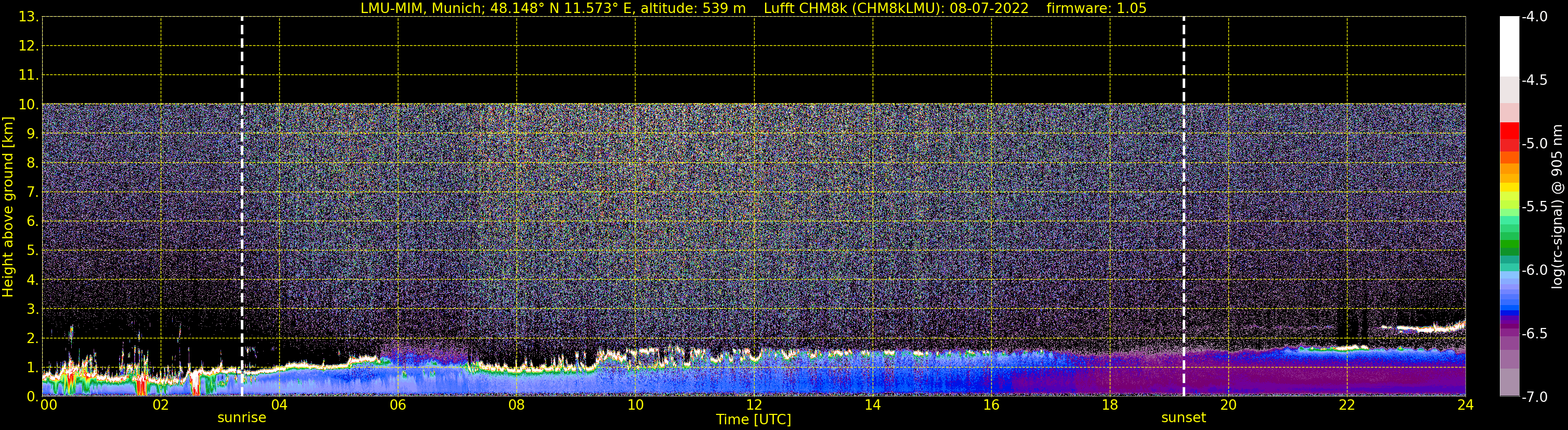Image resolution: width=1568 pixels, height=430 pixels.
Task: Click the colorbar tick label '-6.0'
Action: pos(1534,270)
